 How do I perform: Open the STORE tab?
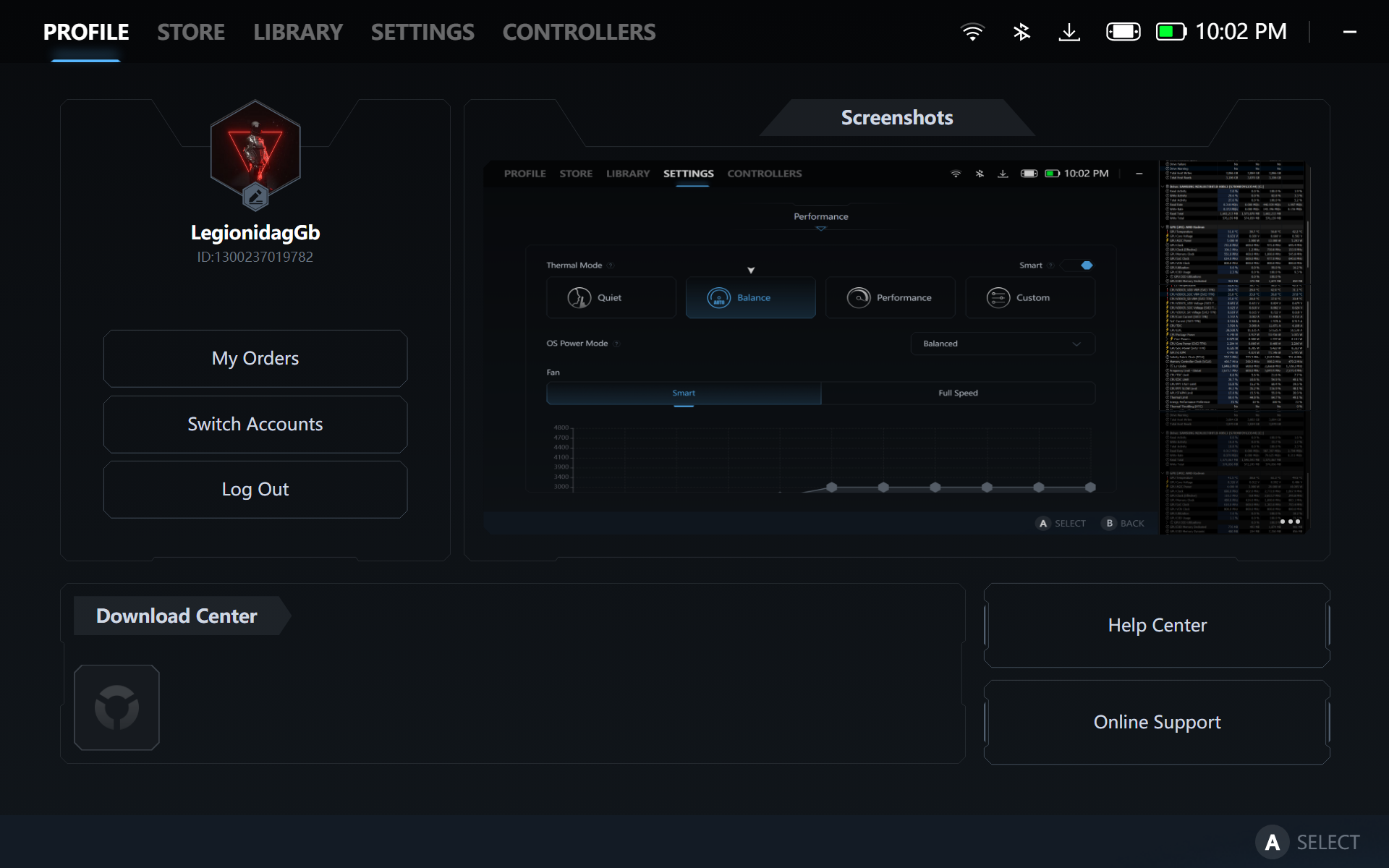tap(191, 32)
